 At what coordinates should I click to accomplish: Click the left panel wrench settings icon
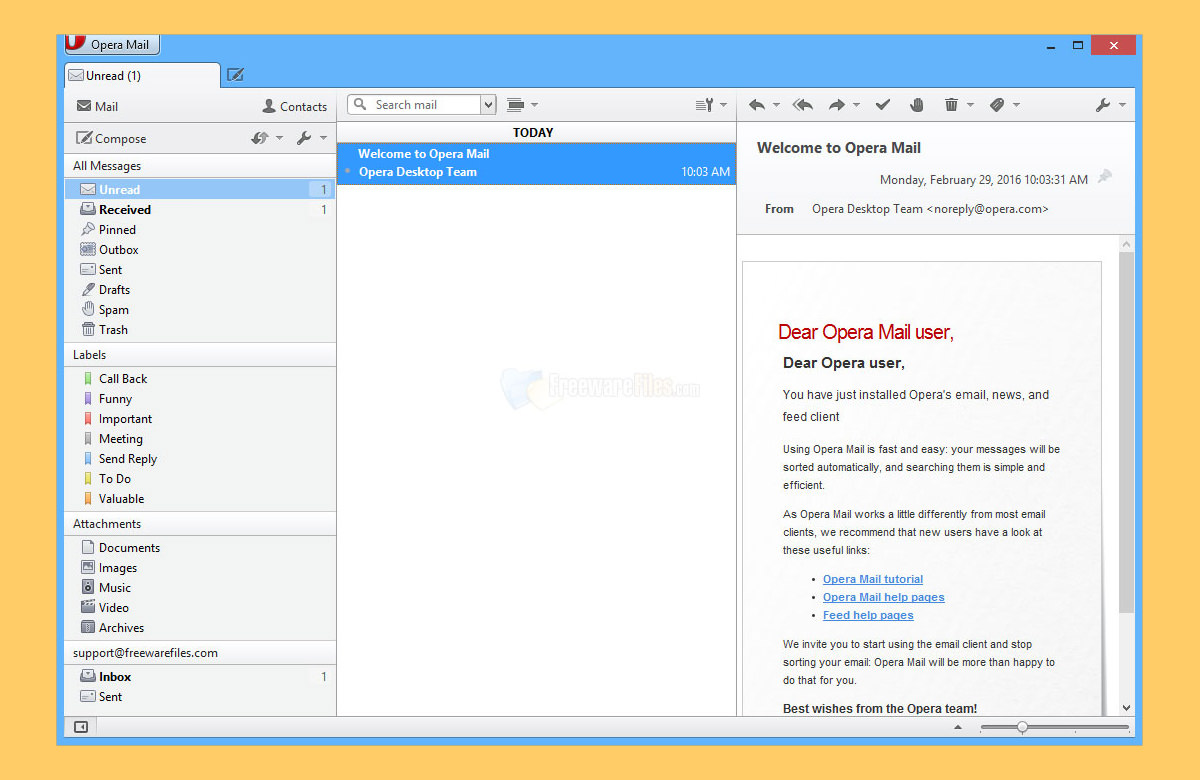304,139
